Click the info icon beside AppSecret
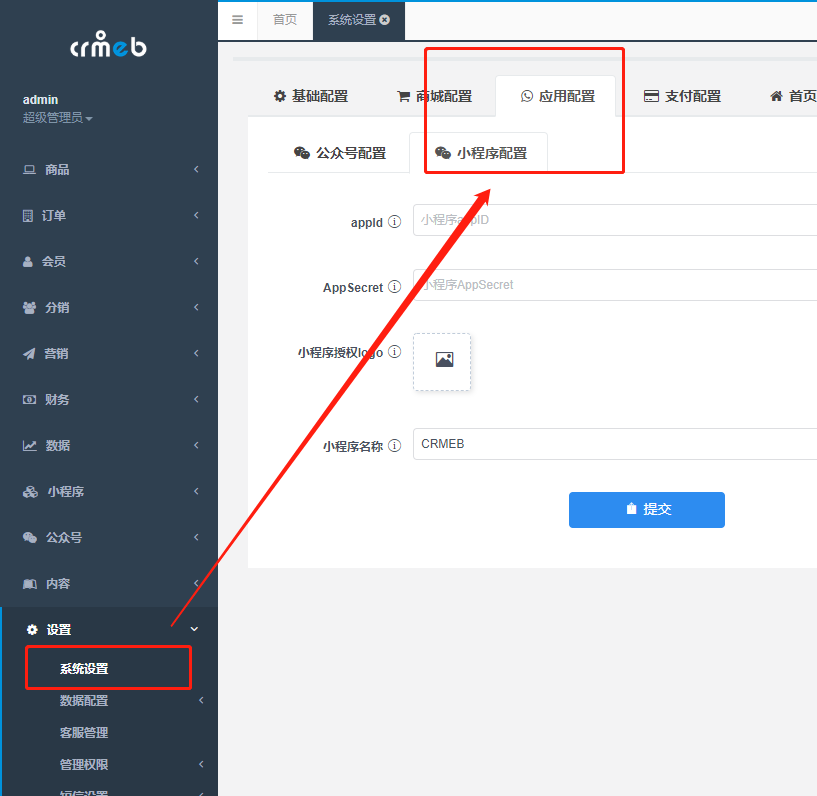The width and height of the screenshot is (817, 796). (x=396, y=286)
